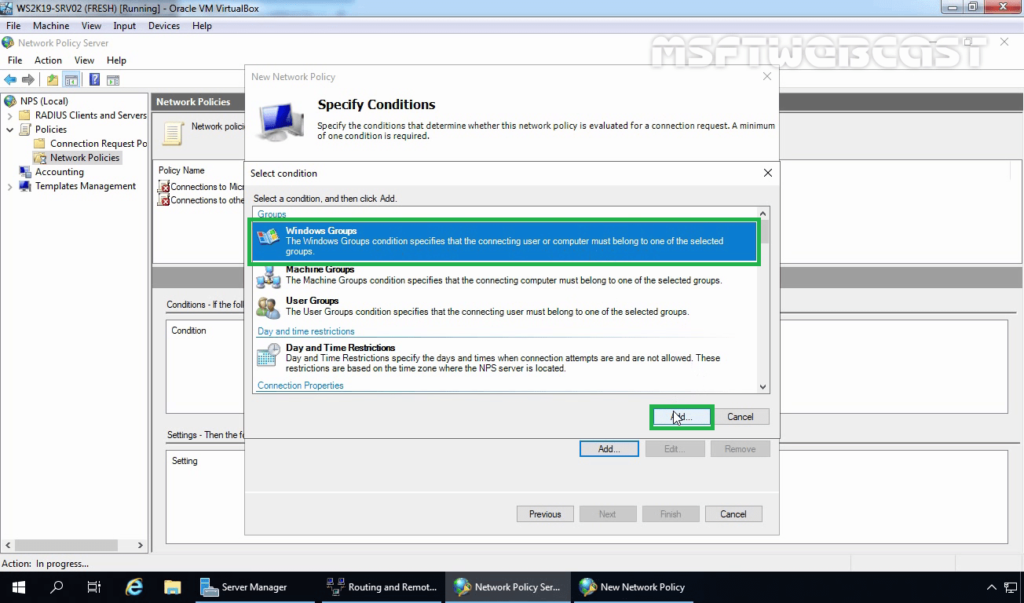Image resolution: width=1024 pixels, height=603 pixels.
Task: Click condition list scroll-down arrow
Action: click(763, 387)
